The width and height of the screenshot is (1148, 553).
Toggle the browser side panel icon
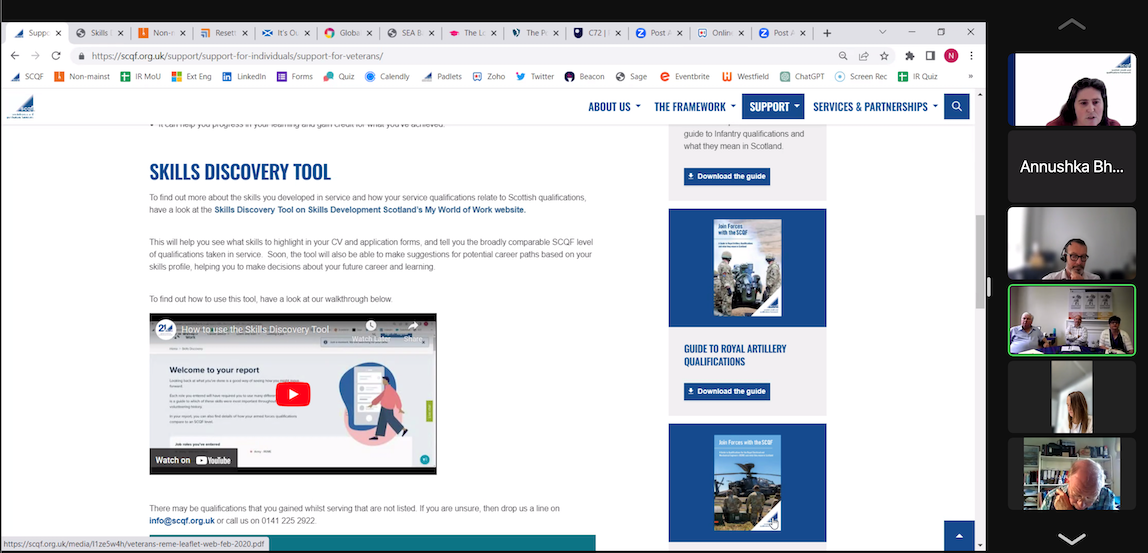point(931,56)
